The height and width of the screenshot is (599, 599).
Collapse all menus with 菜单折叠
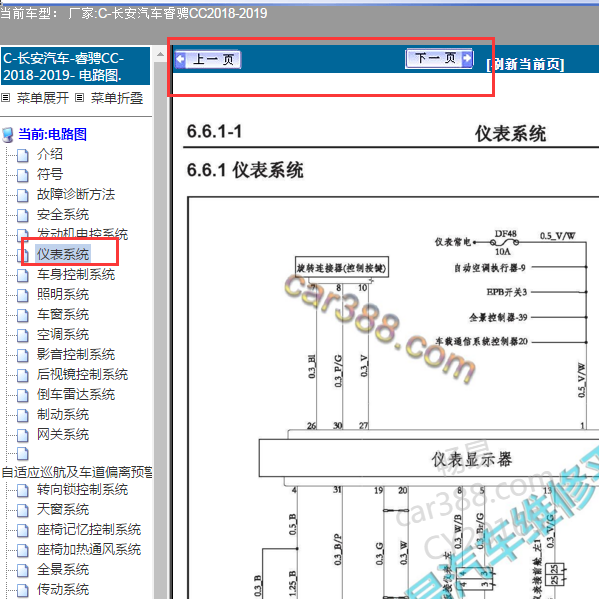(117, 98)
